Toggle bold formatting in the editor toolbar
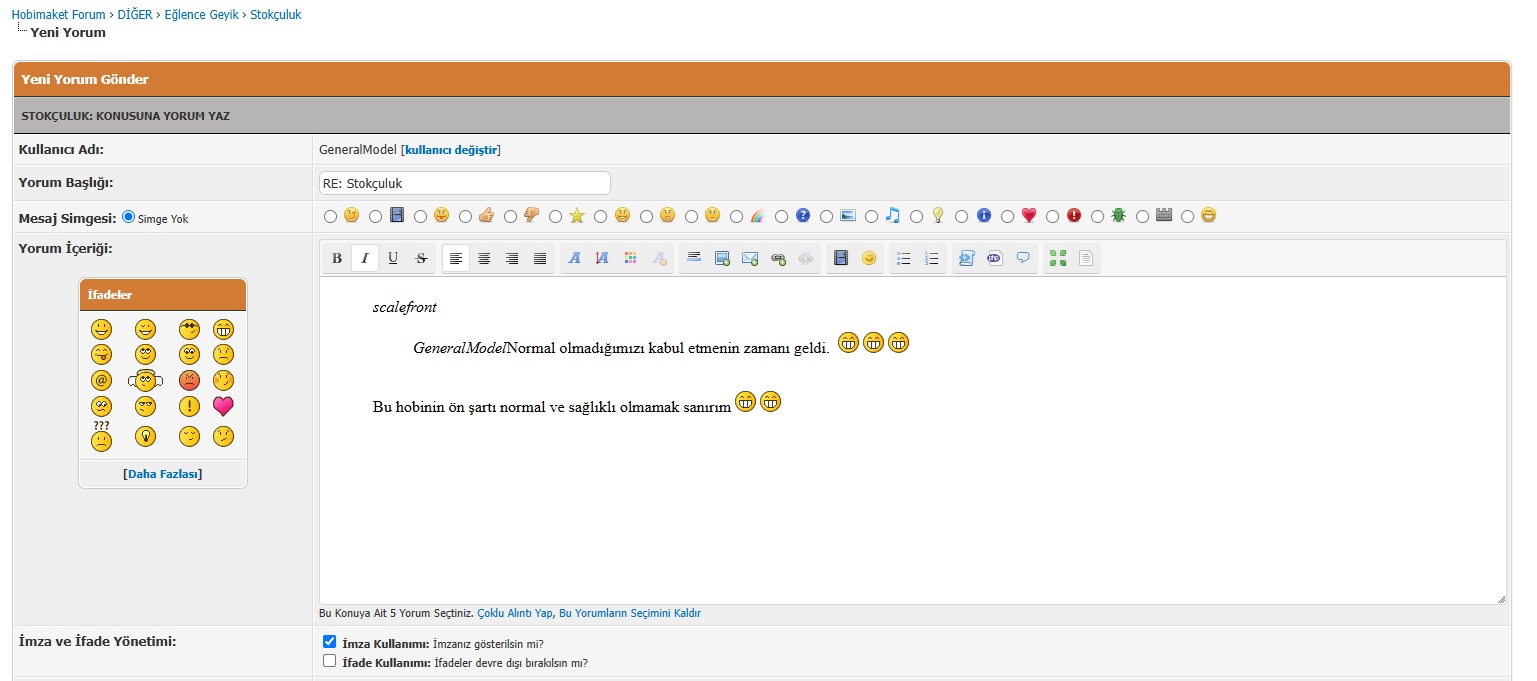 click(337, 259)
